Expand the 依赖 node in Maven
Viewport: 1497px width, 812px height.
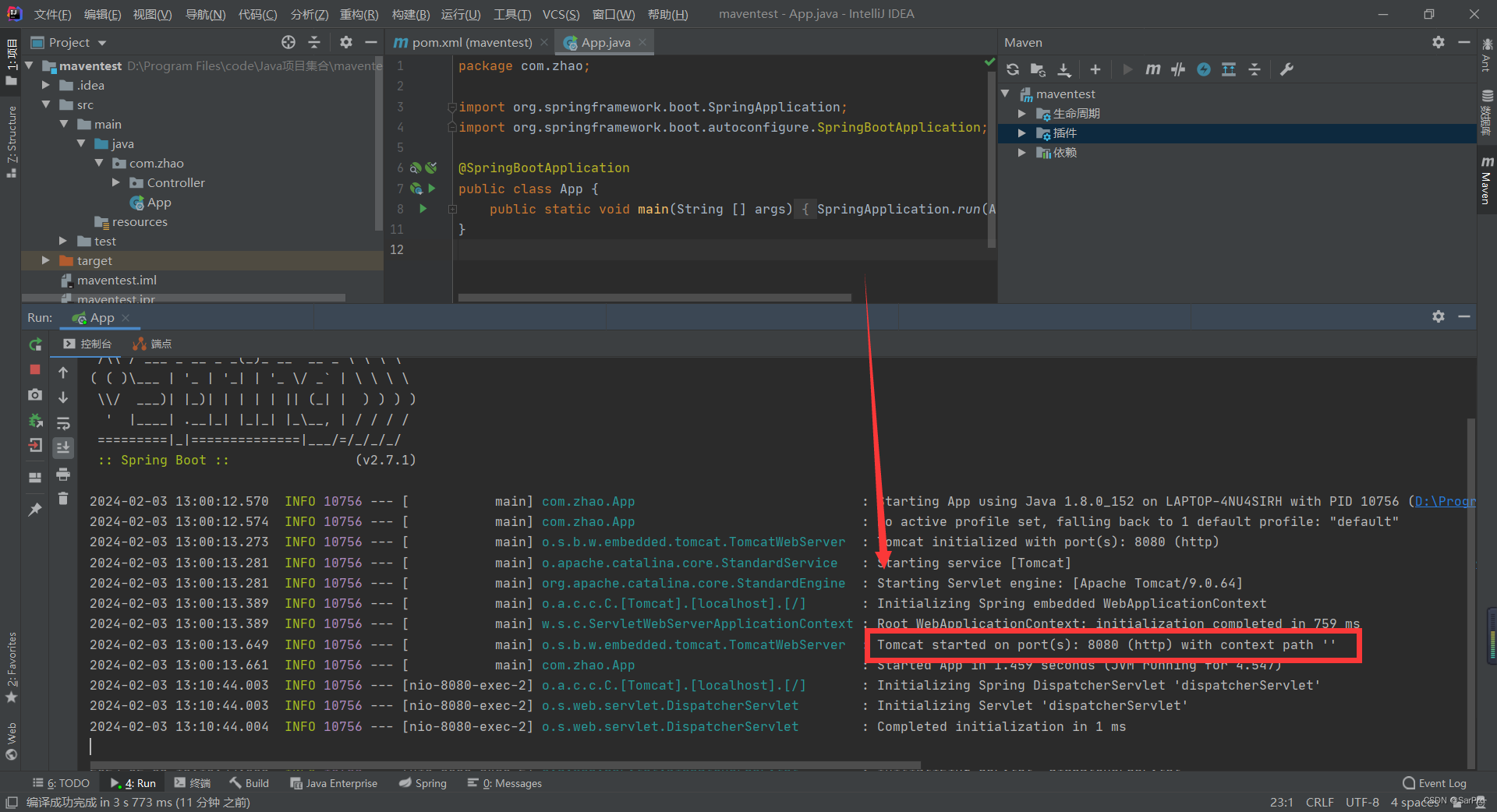pos(1022,153)
